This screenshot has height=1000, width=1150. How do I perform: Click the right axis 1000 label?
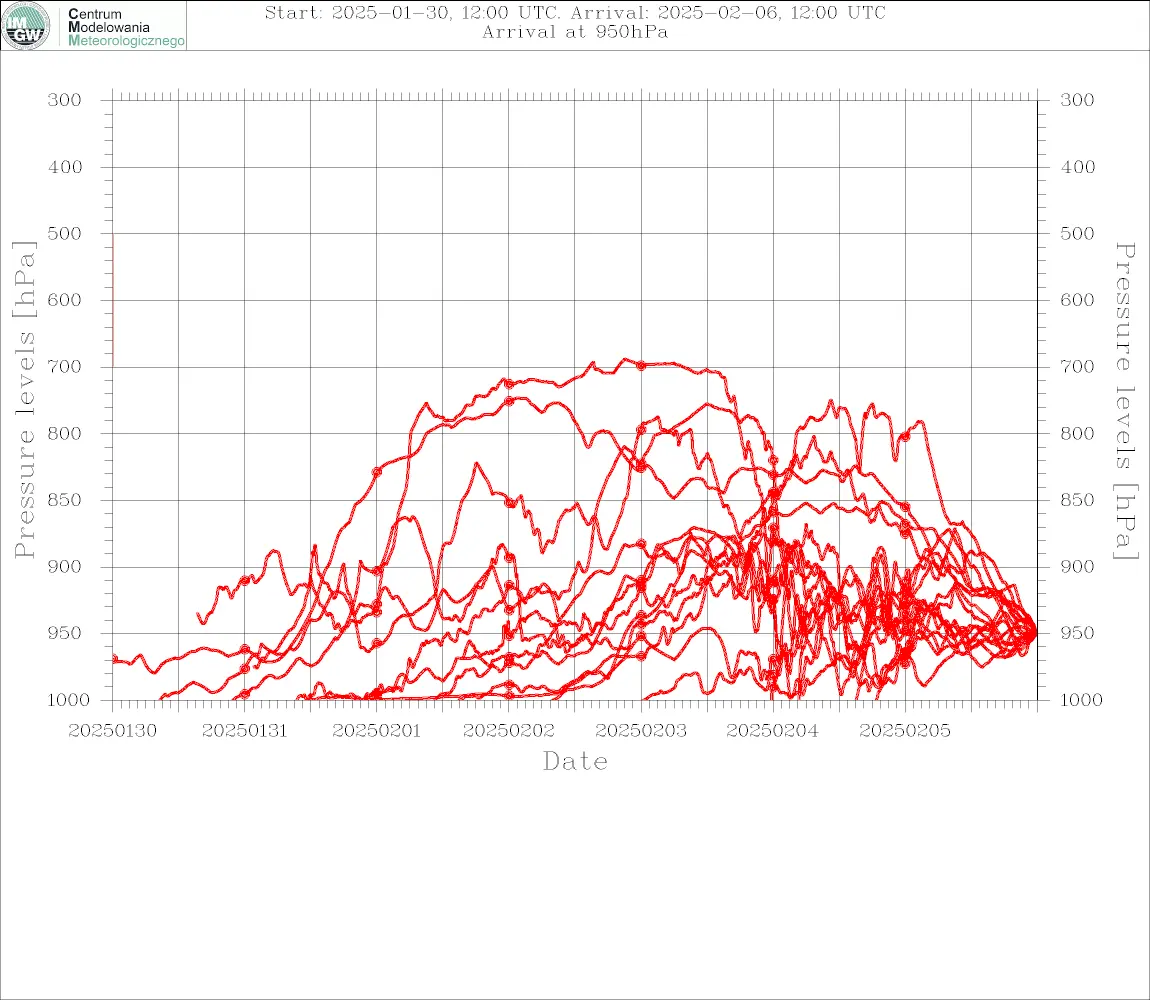point(1082,700)
